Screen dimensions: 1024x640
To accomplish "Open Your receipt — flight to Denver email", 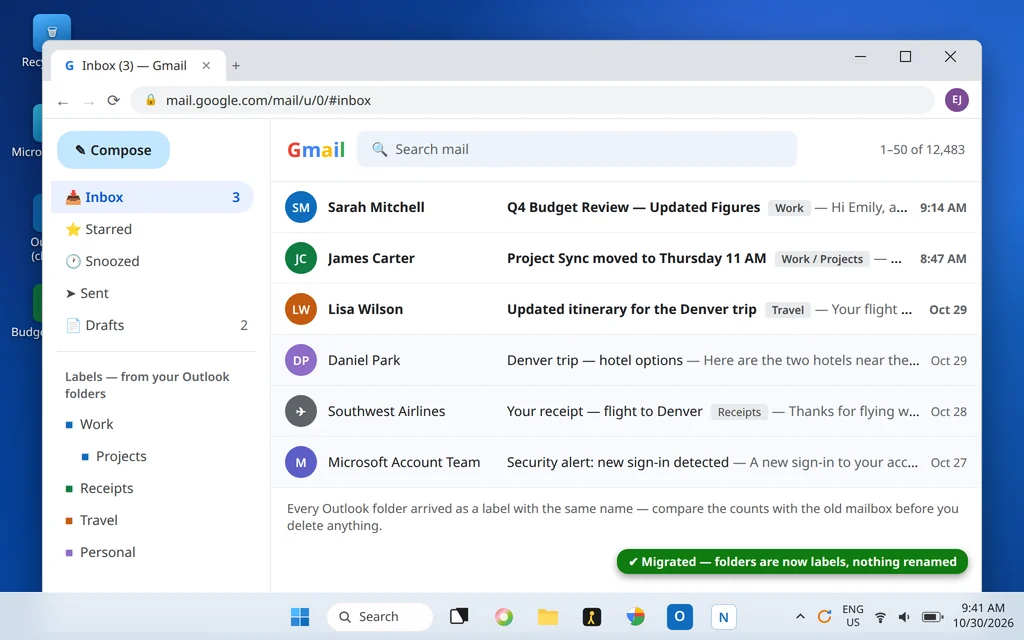I will [626, 411].
